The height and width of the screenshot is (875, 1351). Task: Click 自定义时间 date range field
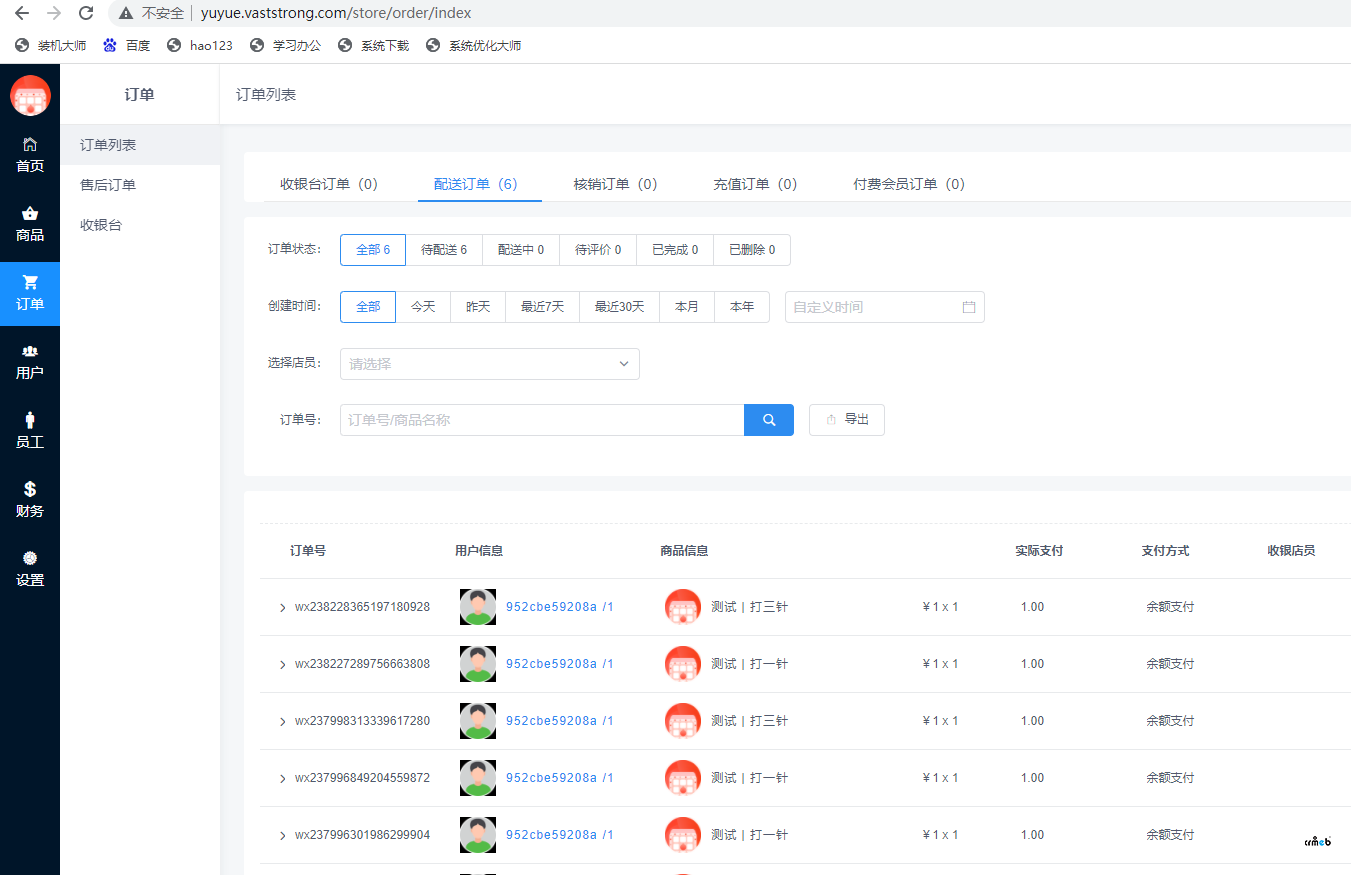(x=885, y=307)
